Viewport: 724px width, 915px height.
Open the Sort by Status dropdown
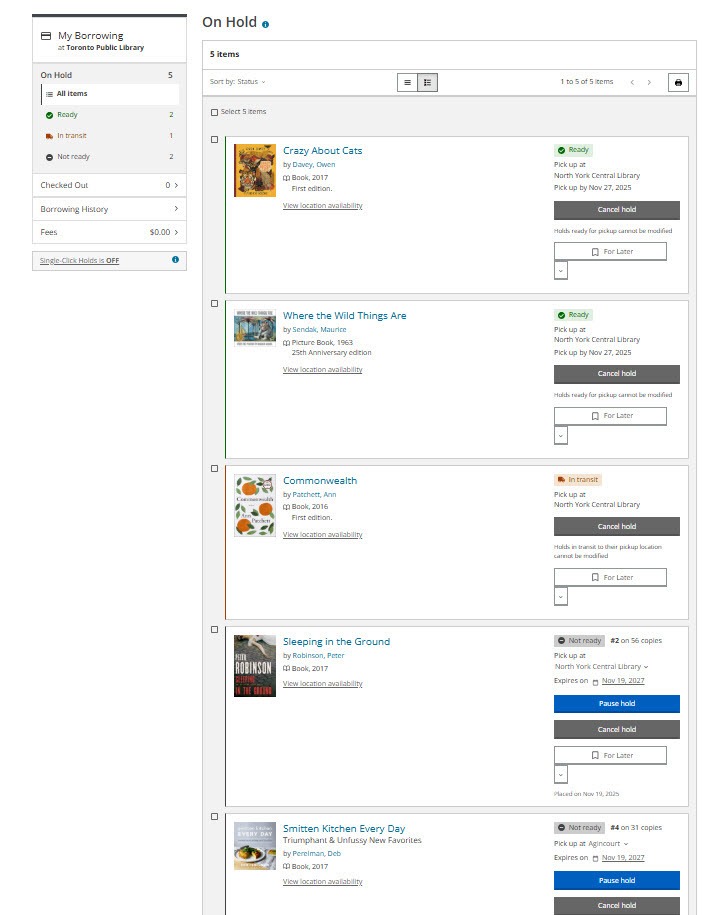tap(237, 82)
